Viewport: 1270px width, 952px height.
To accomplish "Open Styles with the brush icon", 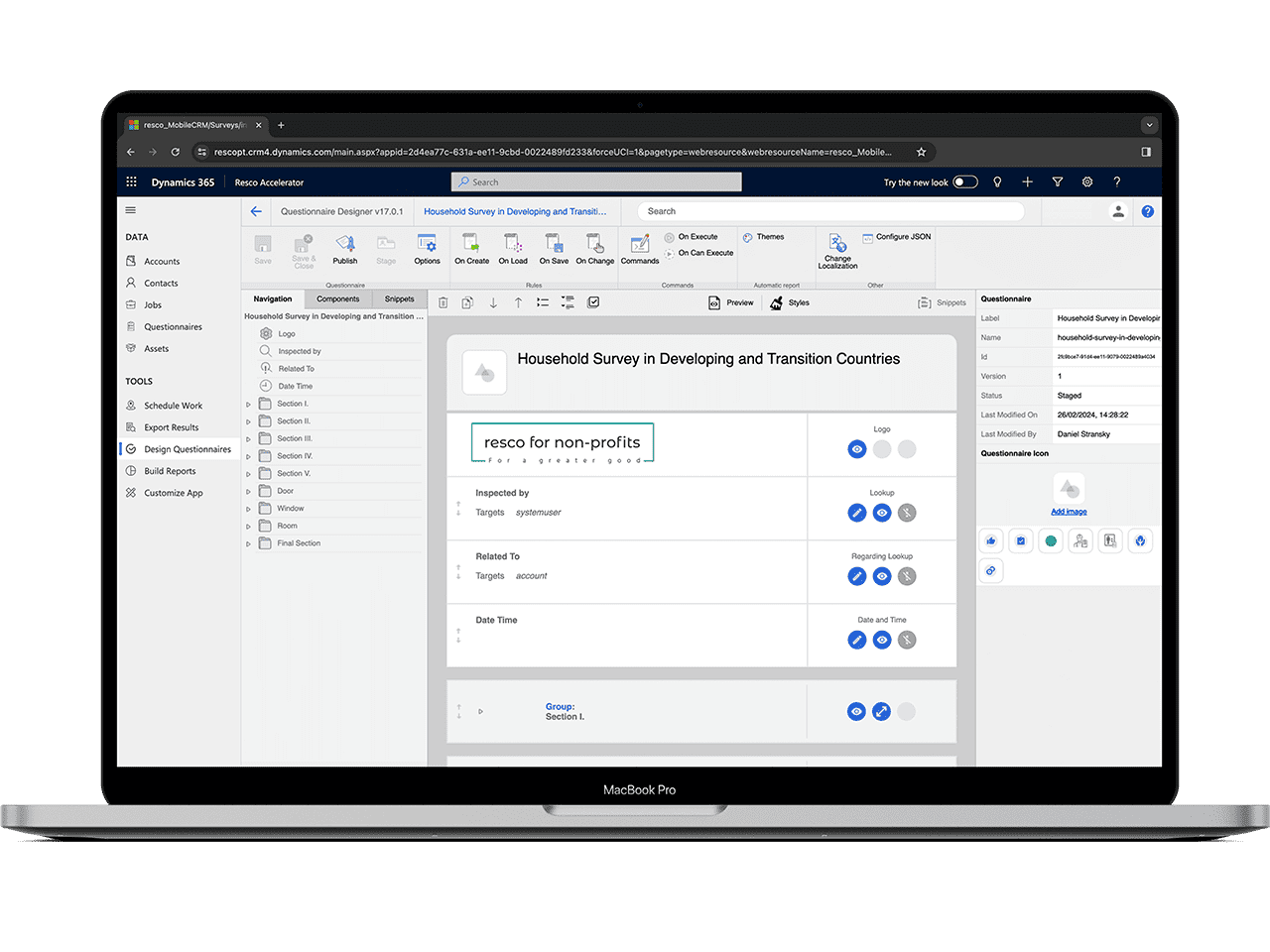I will (x=790, y=302).
